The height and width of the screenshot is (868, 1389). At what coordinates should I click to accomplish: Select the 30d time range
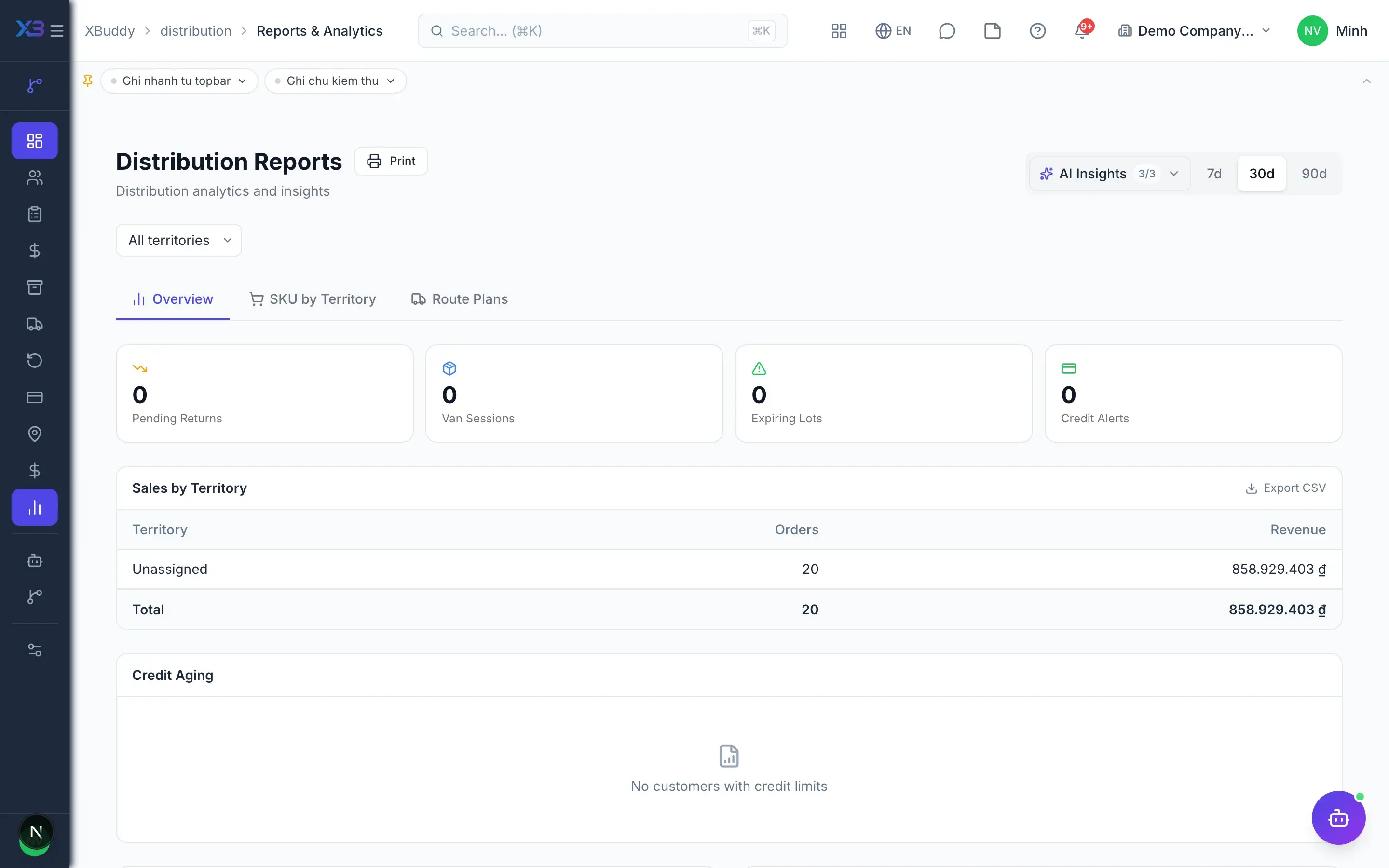point(1262,174)
